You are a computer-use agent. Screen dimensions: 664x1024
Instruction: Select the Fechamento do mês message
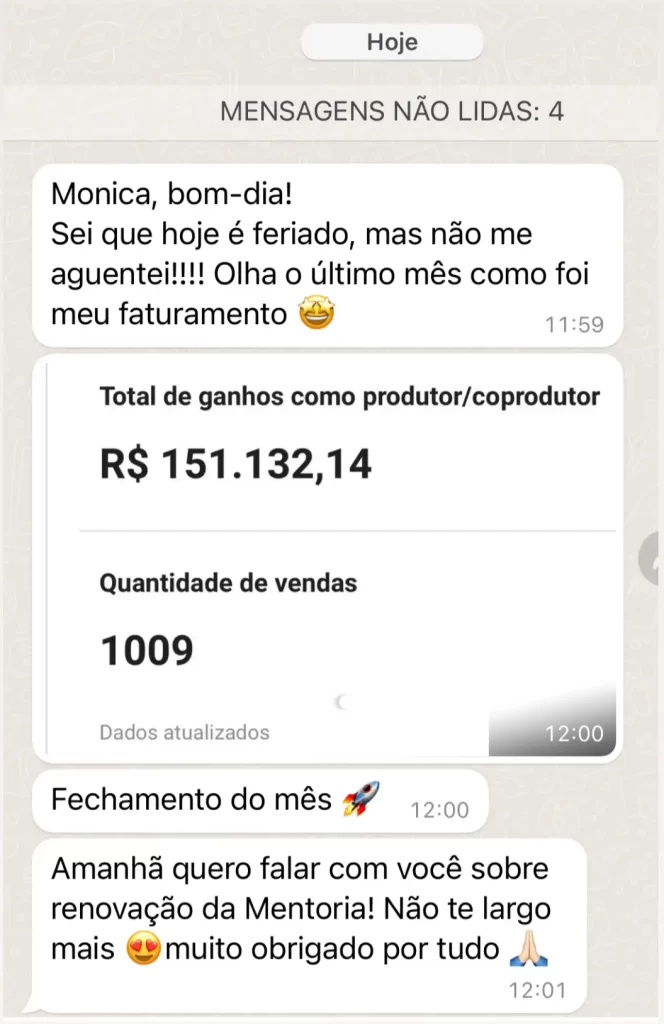(261, 801)
